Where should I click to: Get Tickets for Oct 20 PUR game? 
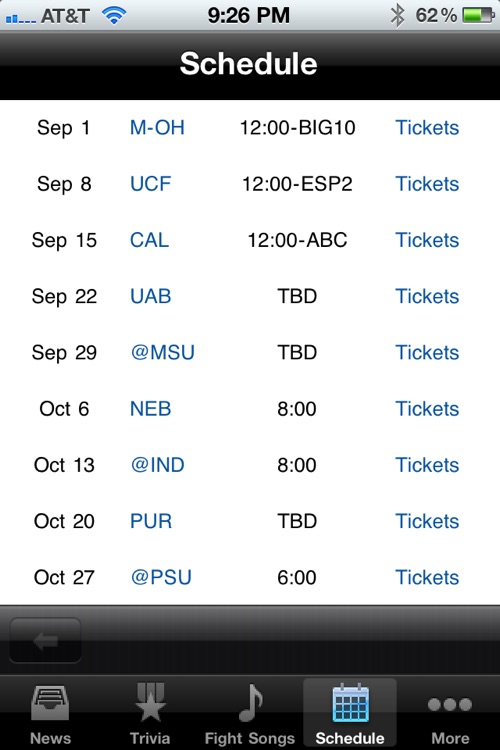pos(427,521)
